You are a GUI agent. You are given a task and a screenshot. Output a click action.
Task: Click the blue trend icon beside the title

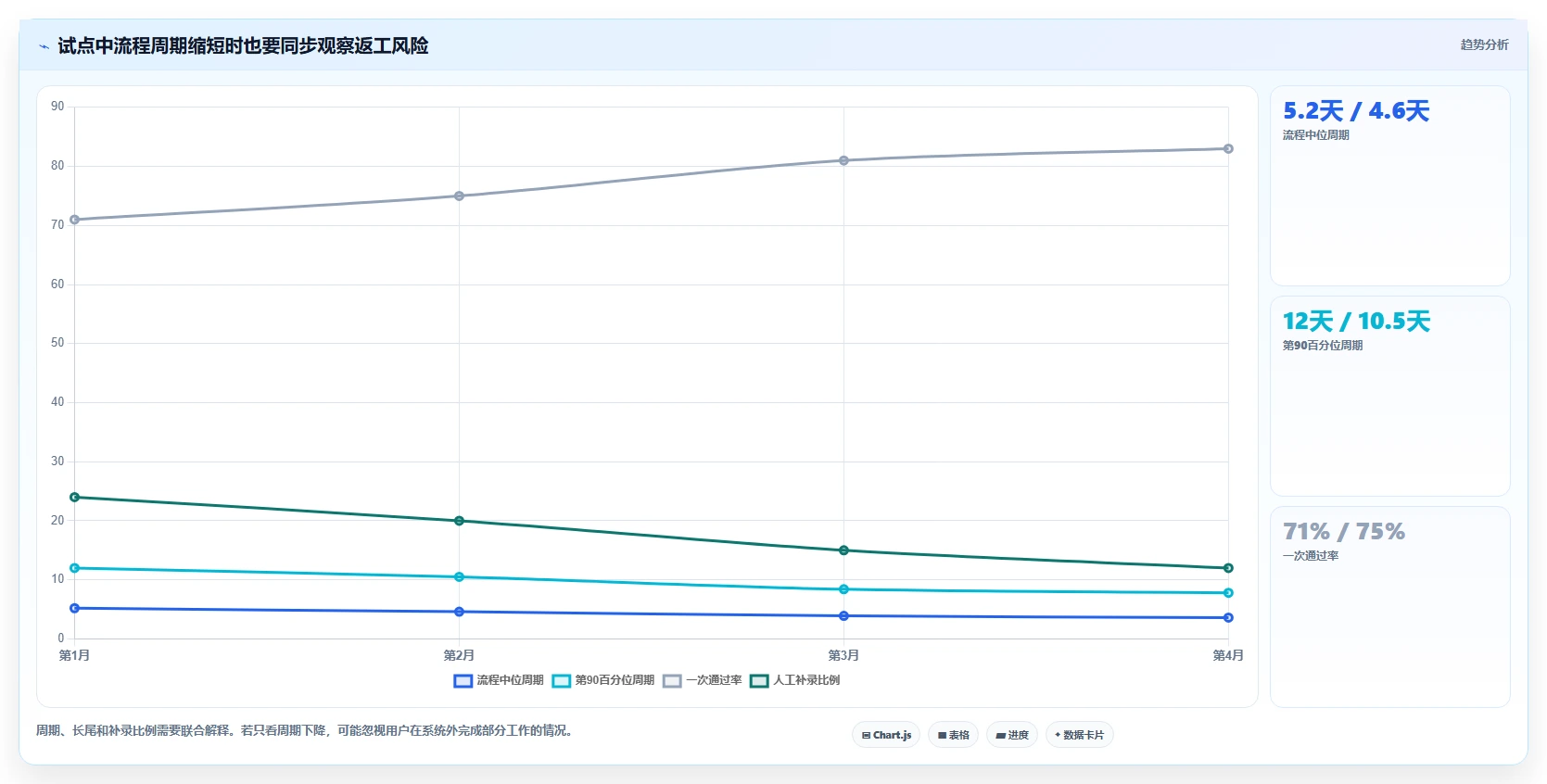44,46
